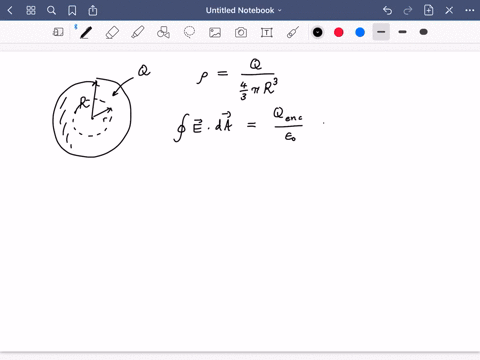
Task: Open the search tool
Action: click(x=51, y=11)
